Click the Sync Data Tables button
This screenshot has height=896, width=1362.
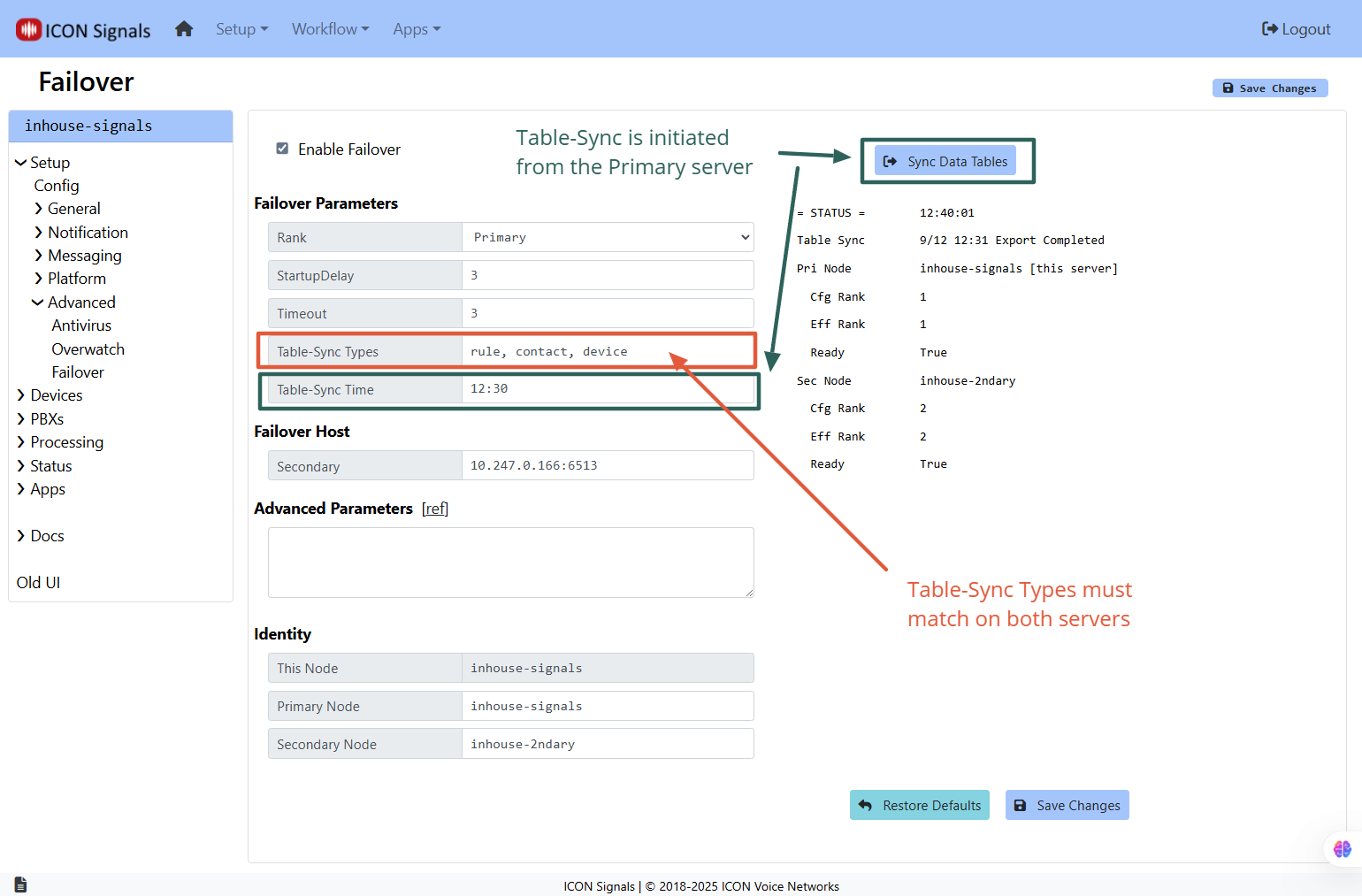coord(945,161)
